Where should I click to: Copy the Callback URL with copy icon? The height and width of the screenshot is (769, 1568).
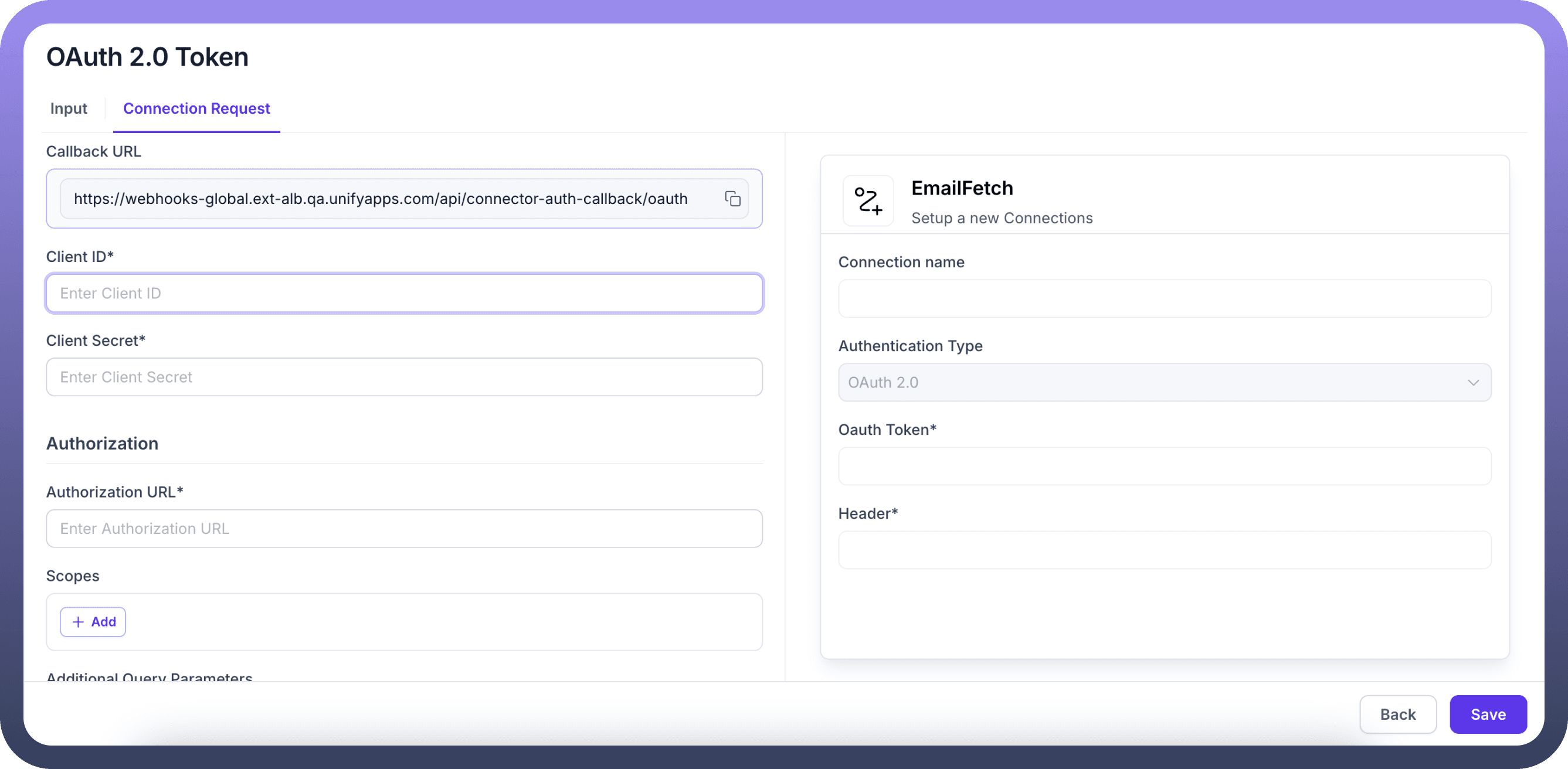pos(732,199)
